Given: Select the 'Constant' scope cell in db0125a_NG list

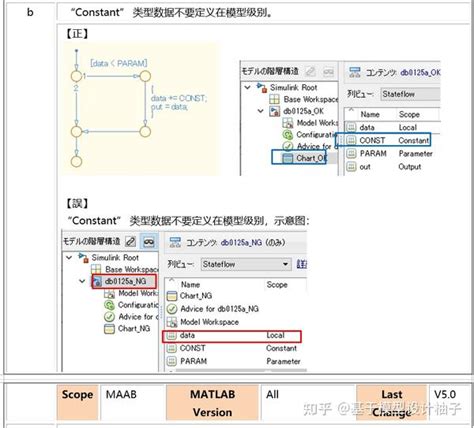Looking at the screenshot, I should pos(281,348).
